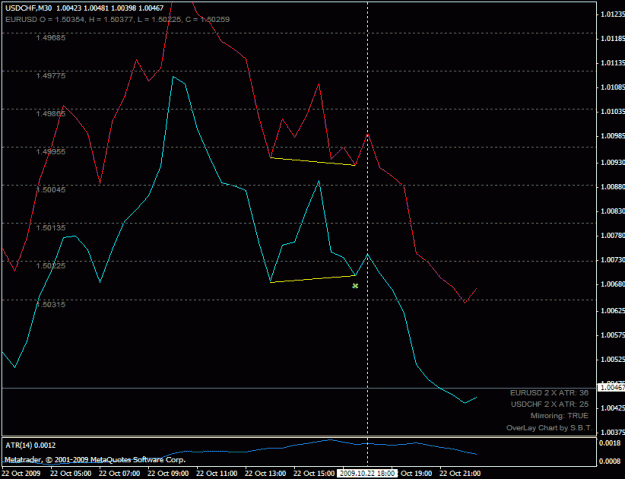Click price scale value 1.00680
The image size is (625, 479).
click(x=612, y=284)
